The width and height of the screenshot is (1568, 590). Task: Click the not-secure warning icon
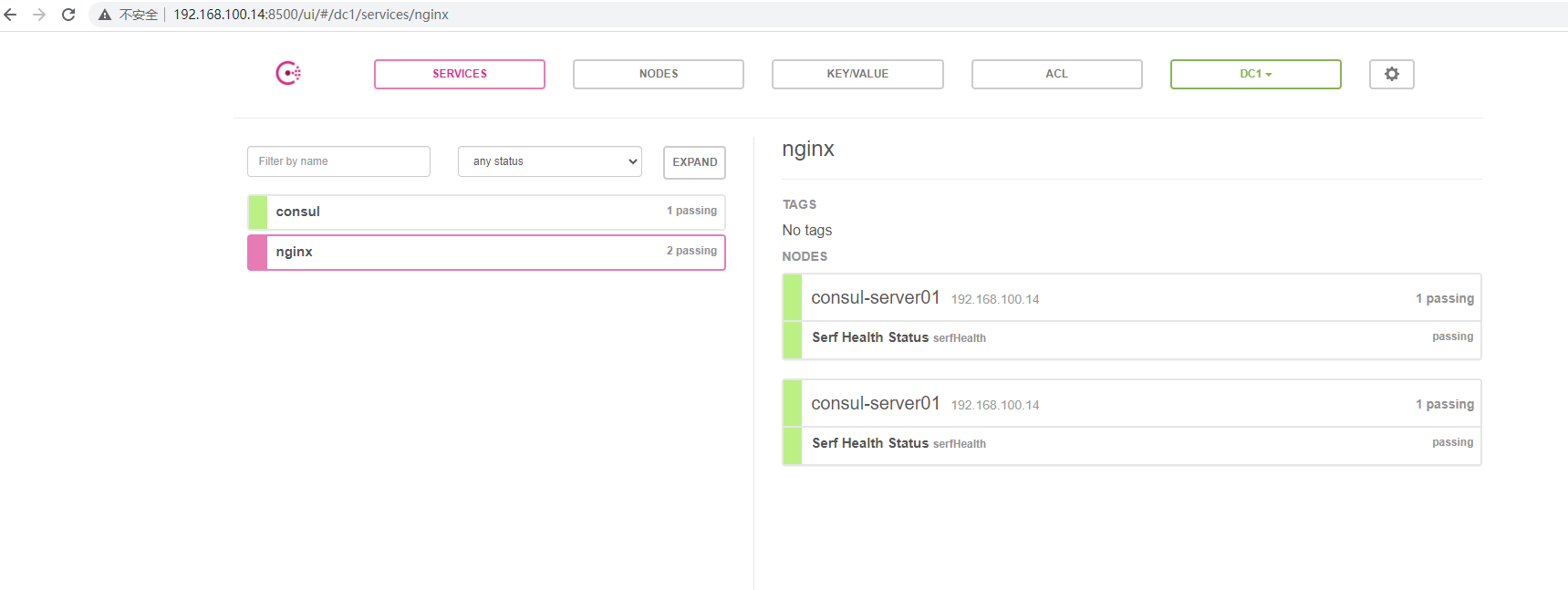105,15
